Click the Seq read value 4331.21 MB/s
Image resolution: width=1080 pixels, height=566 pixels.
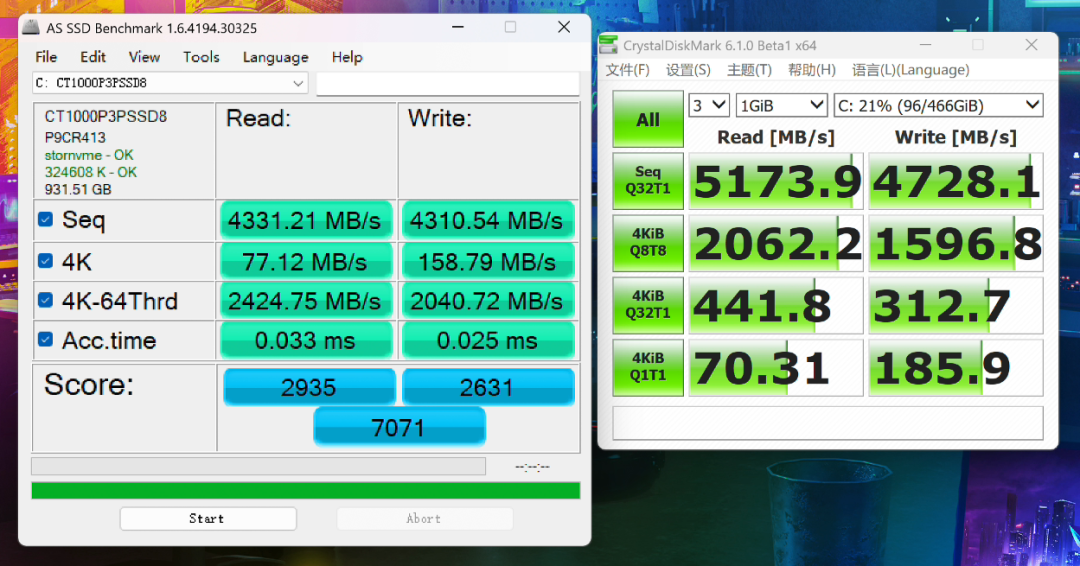pos(306,220)
